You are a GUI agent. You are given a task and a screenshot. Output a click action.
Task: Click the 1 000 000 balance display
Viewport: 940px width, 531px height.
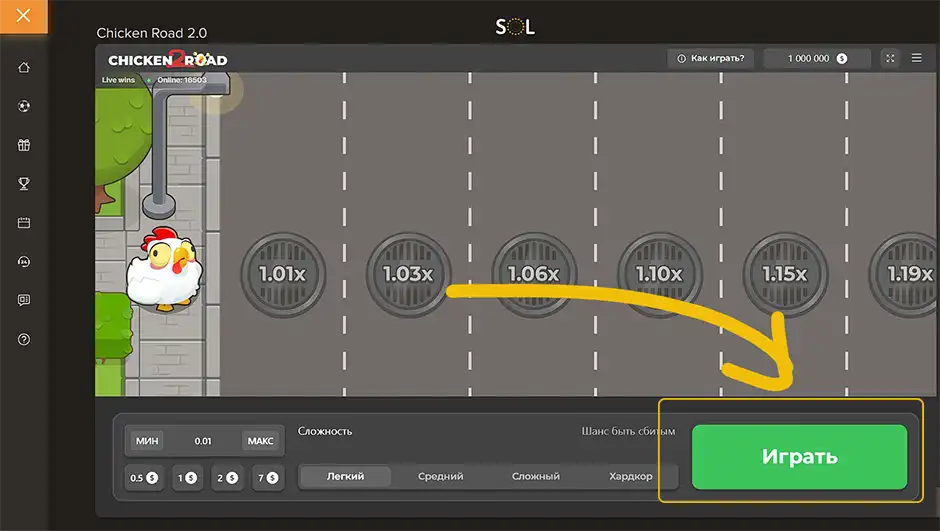(x=817, y=58)
